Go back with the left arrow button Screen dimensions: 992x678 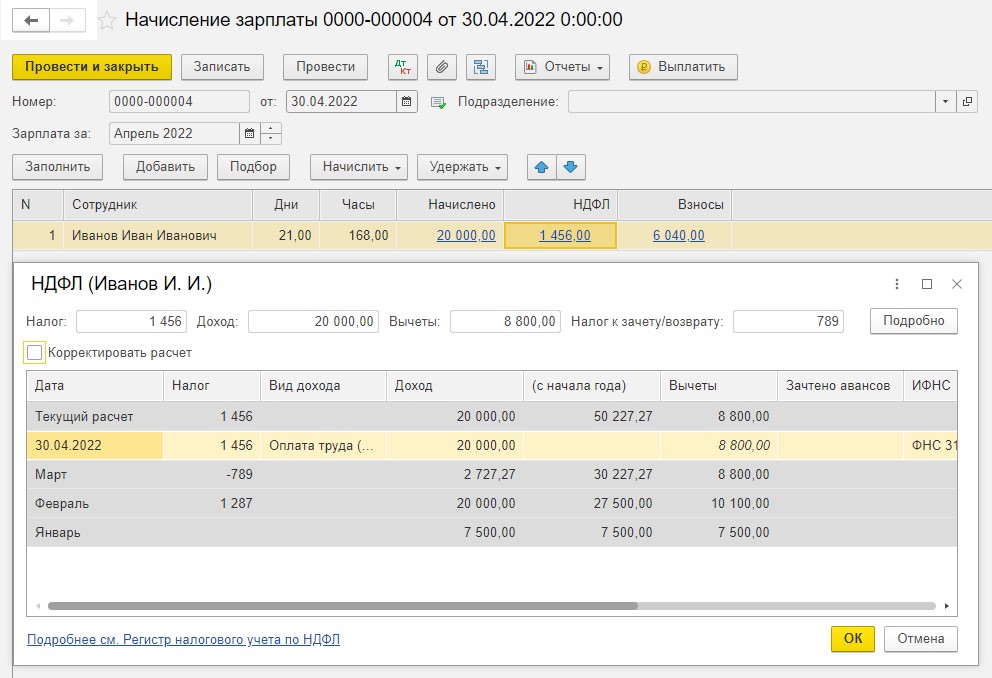[x=31, y=21]
